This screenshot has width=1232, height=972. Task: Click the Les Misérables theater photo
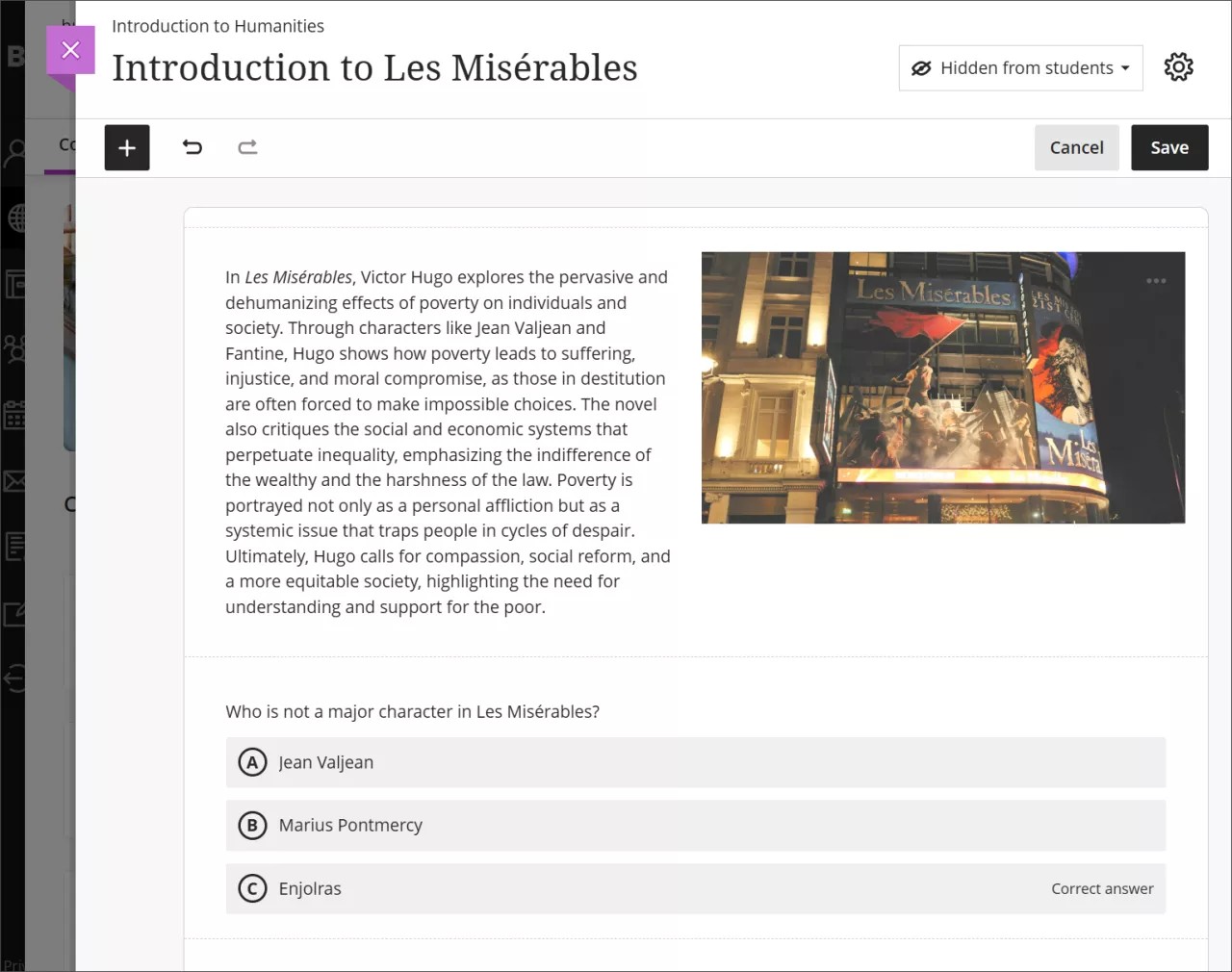pos(943,387)
